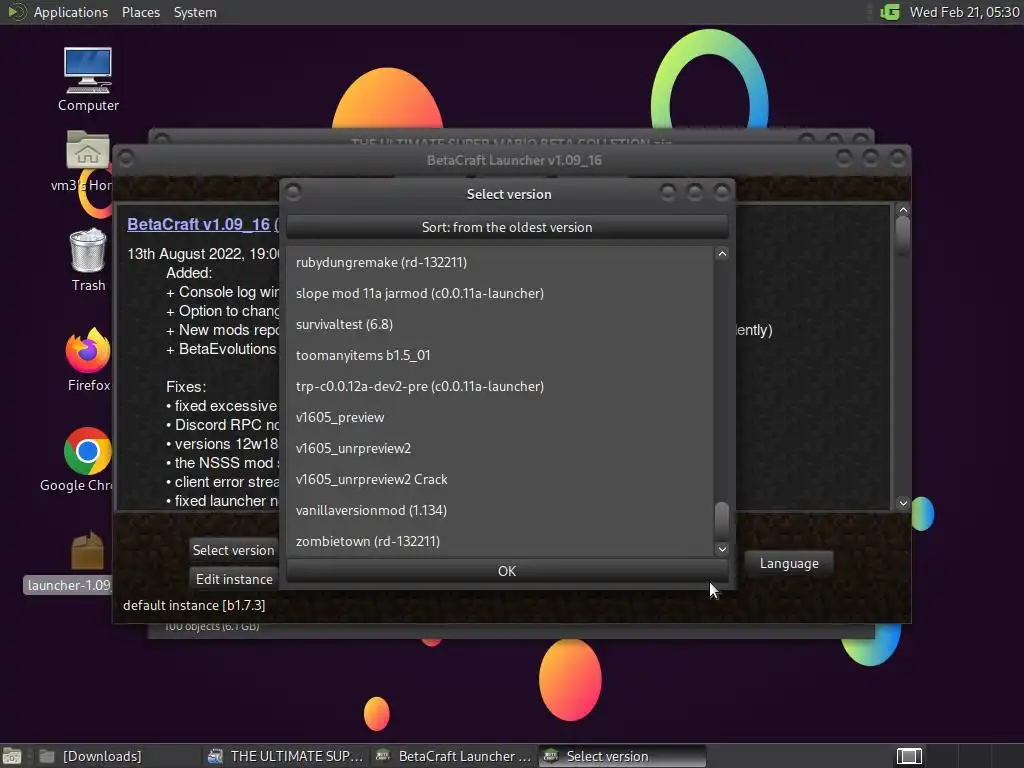
Task: Open the System menu
Action: tap(195, 12)
